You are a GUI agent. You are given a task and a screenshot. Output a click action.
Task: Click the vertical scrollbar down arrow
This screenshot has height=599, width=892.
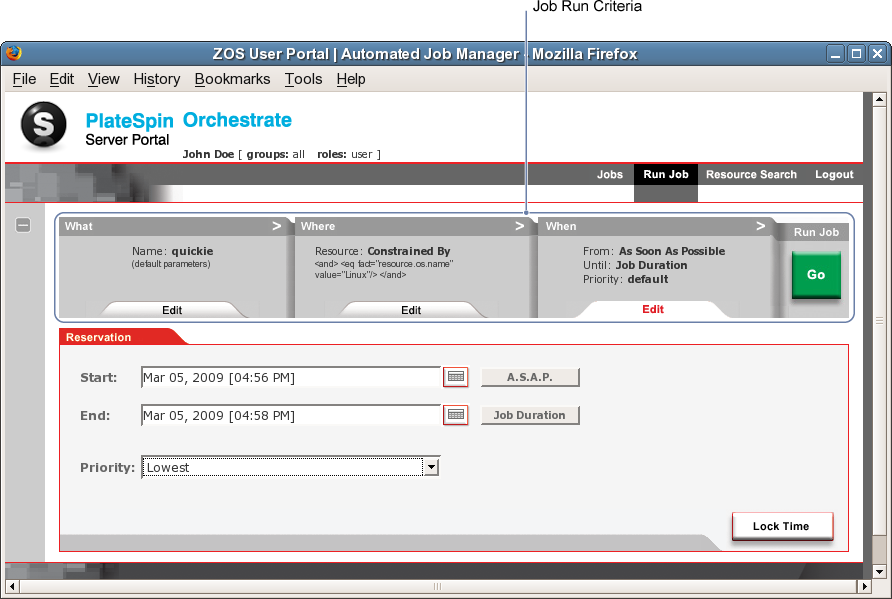click(879, 572)
